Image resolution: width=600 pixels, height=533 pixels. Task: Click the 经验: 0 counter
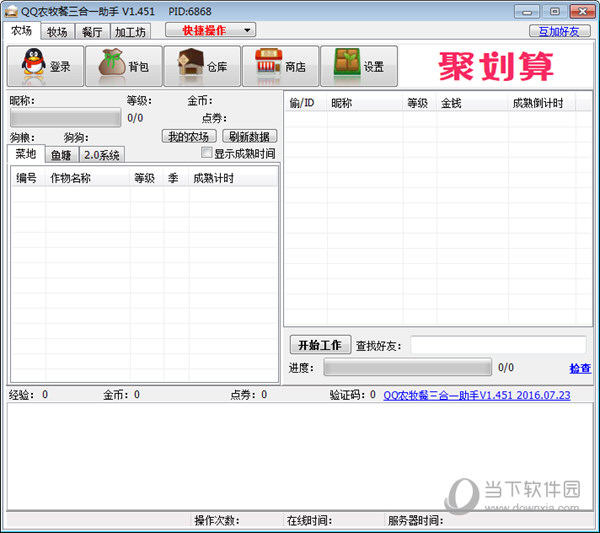point(29,395)
